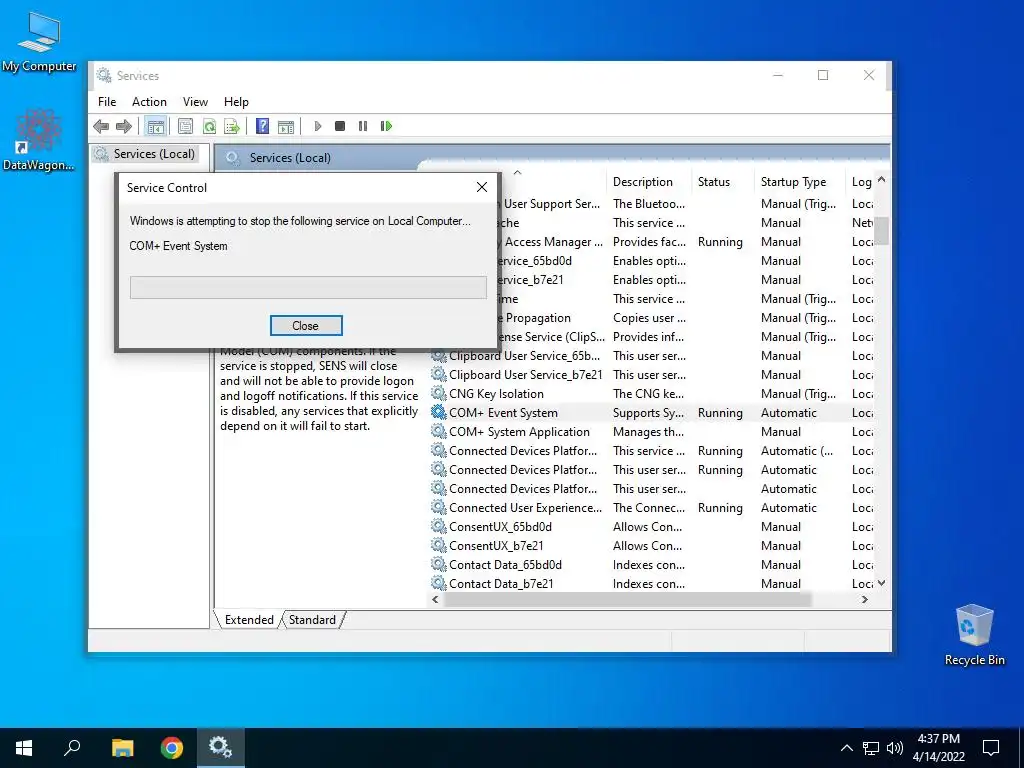Click gear icon beside COM+ System Application
The width and height of the screenshot is (1024, 768).
438,431
